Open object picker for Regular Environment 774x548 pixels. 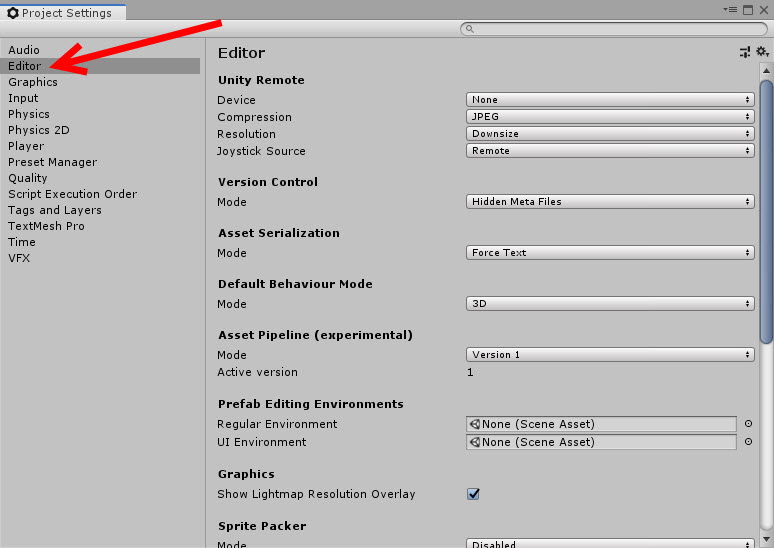(748, 424)
